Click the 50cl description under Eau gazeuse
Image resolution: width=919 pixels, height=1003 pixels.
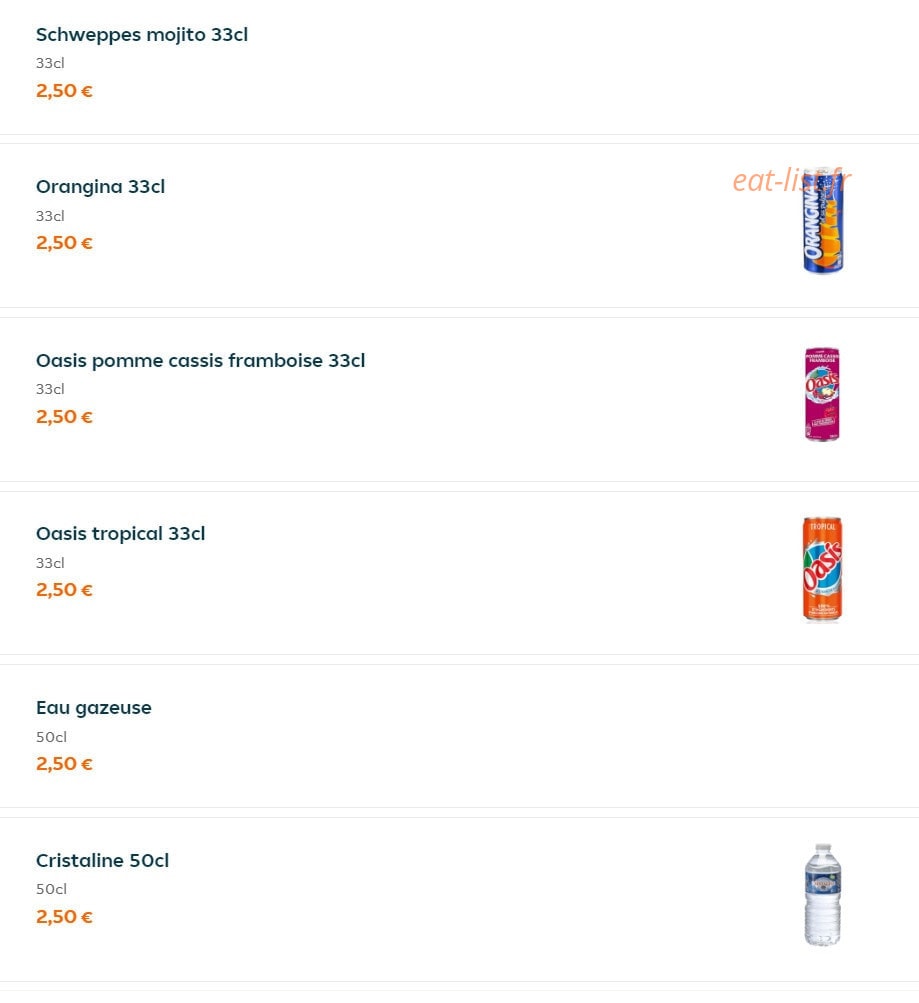pos(51,737)
